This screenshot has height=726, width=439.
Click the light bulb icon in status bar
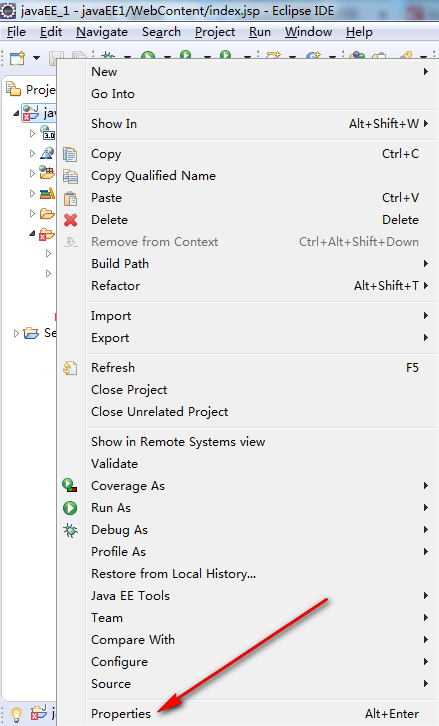tap(16, 714)
